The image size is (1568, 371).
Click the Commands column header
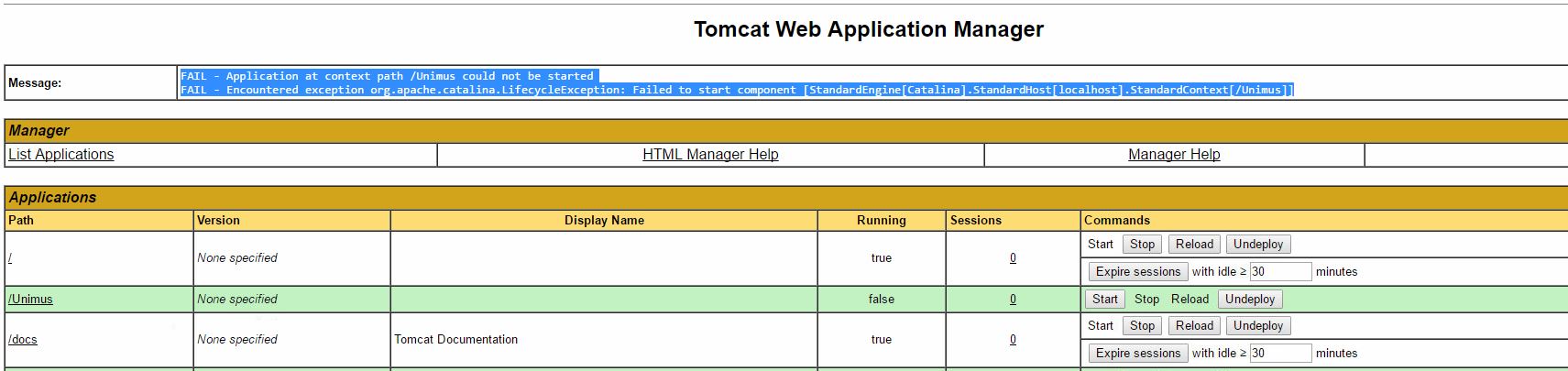1324,220
